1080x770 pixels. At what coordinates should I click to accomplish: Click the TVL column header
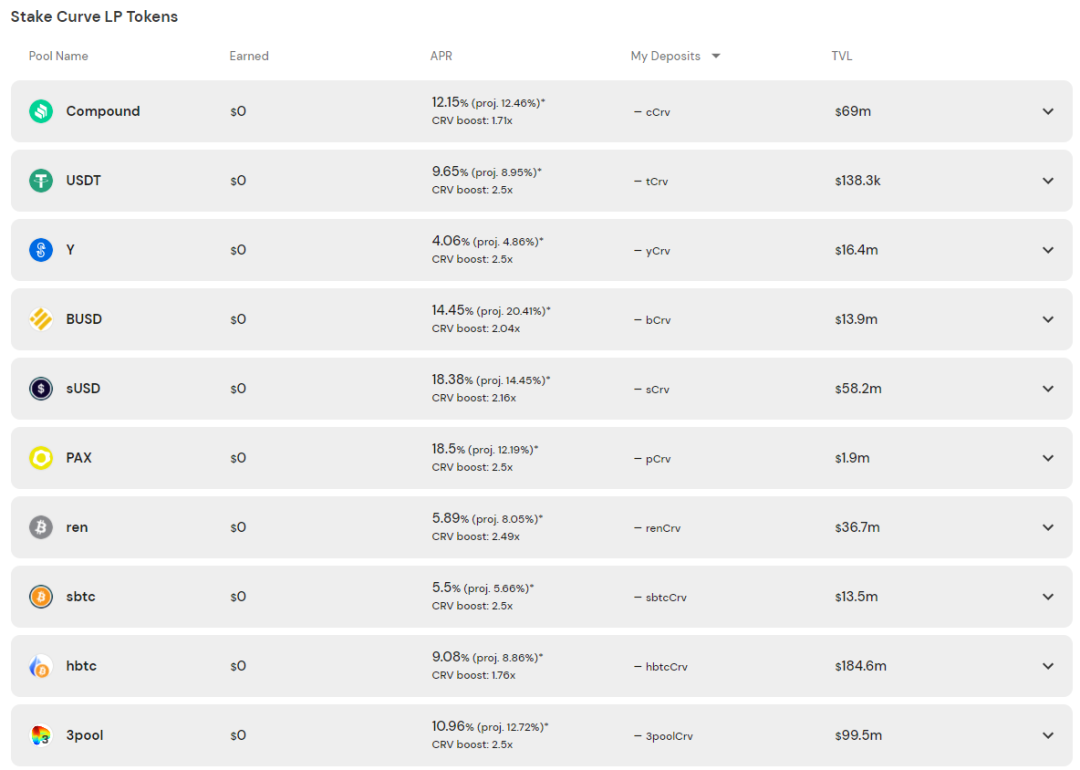tap(842, 56)
